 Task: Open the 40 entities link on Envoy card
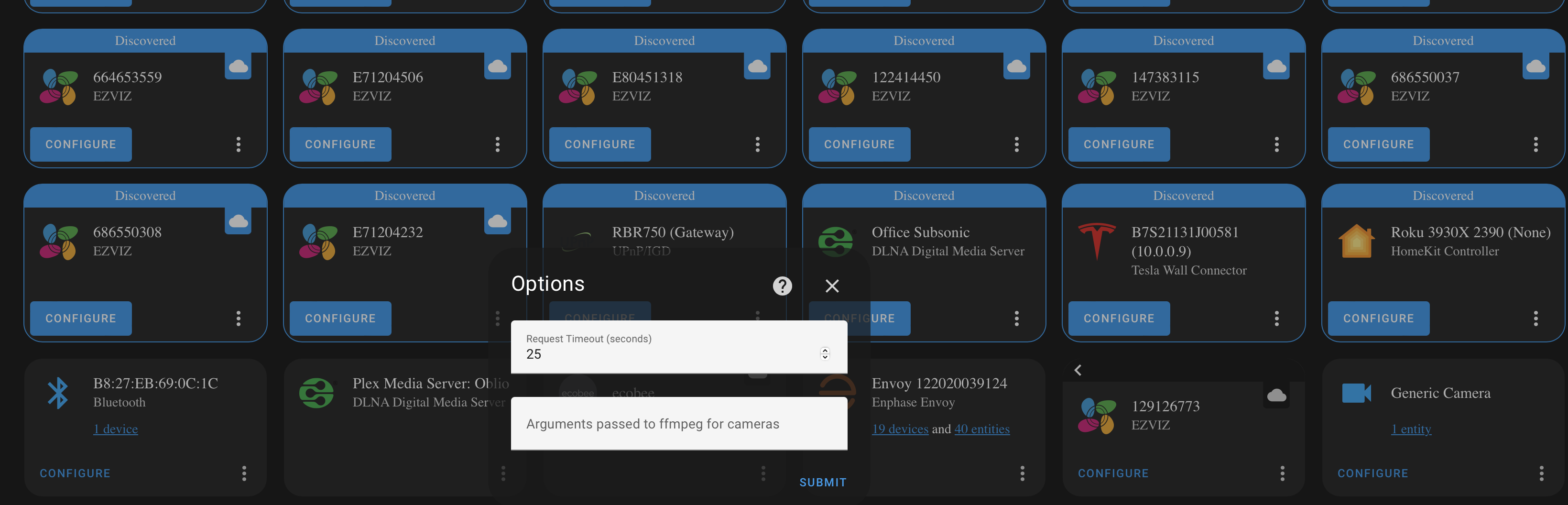[x=982, y=429]
